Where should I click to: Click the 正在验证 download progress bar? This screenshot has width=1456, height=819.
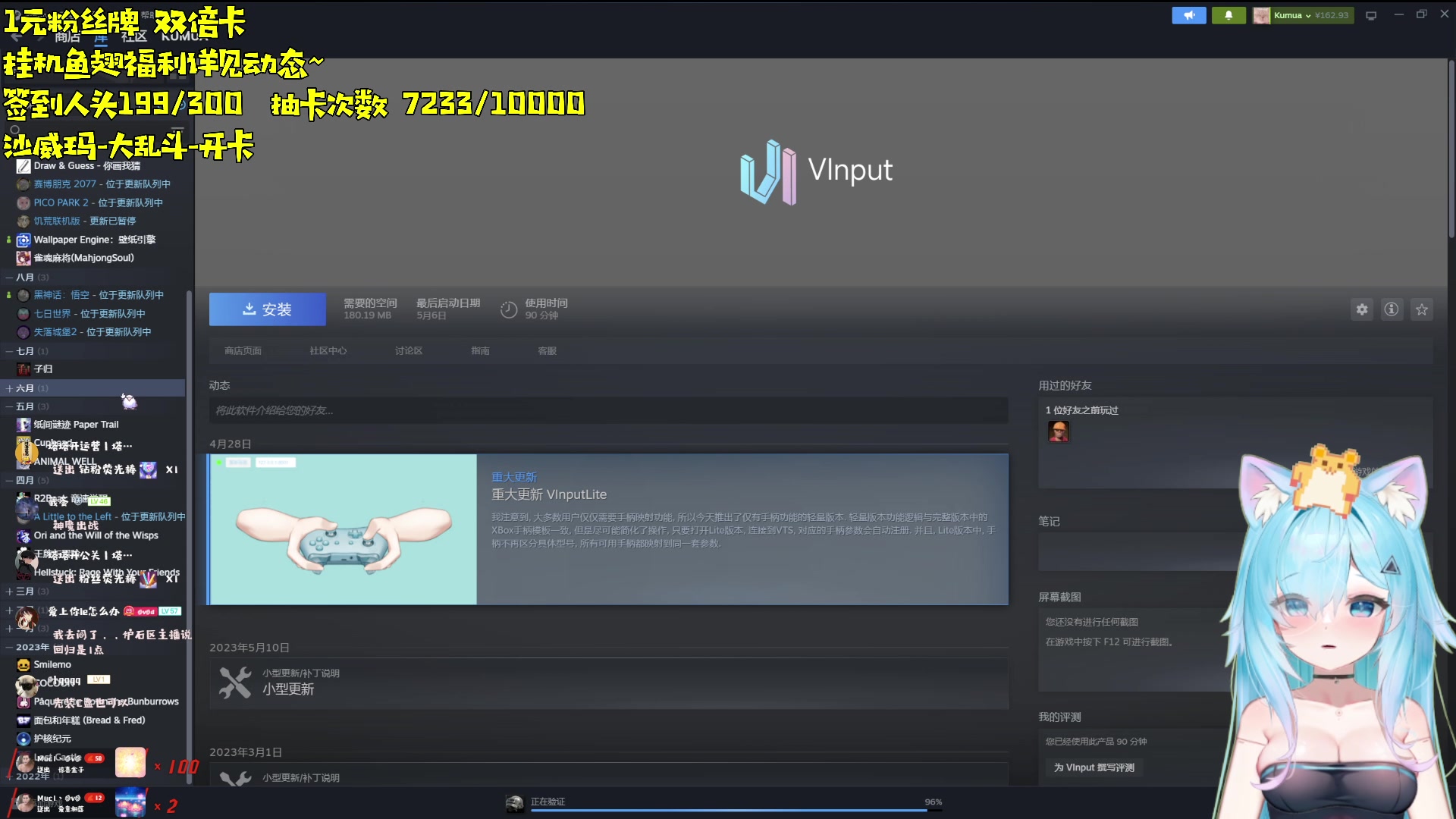pos(736,810)
